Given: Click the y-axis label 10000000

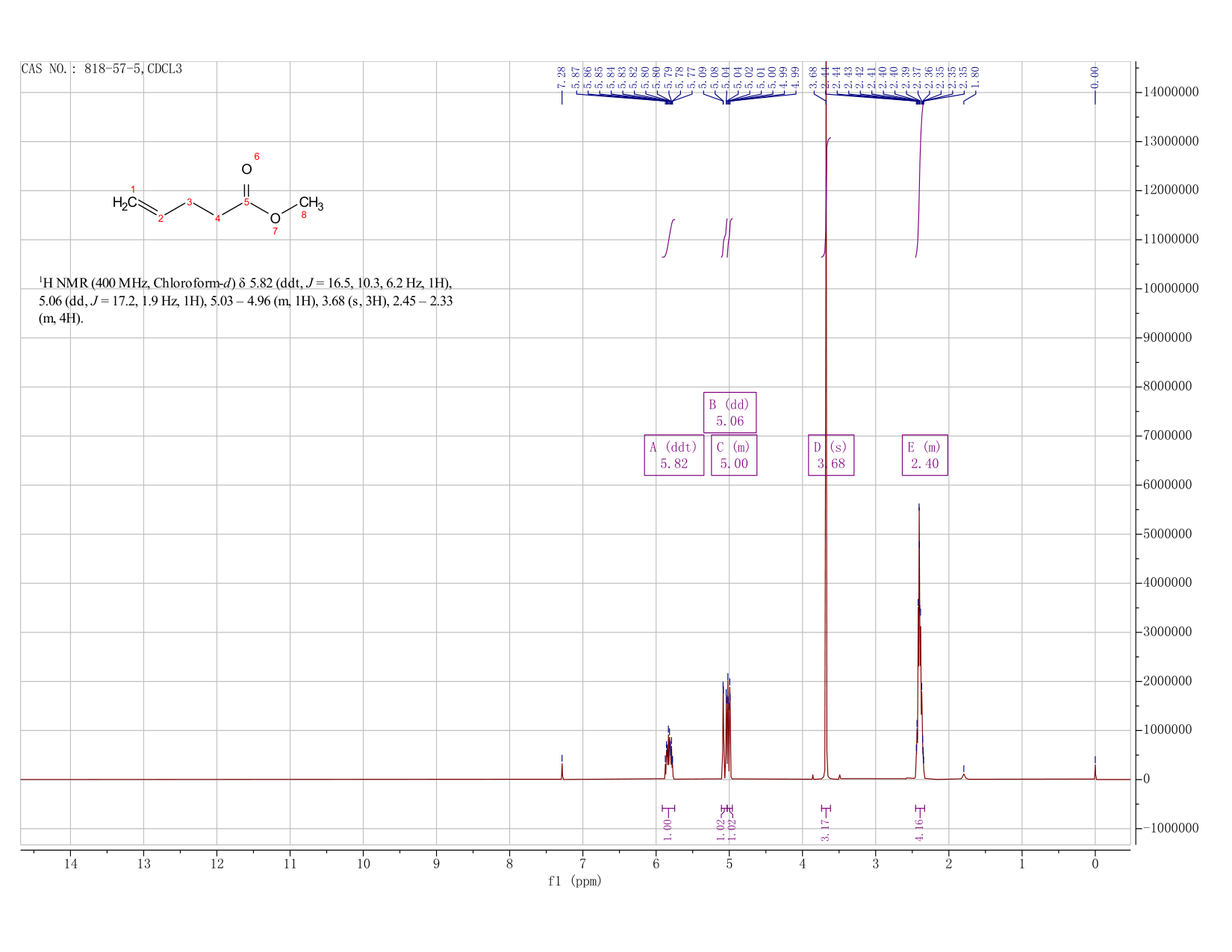Looking at the screenshot, I should coord(1171,289).
